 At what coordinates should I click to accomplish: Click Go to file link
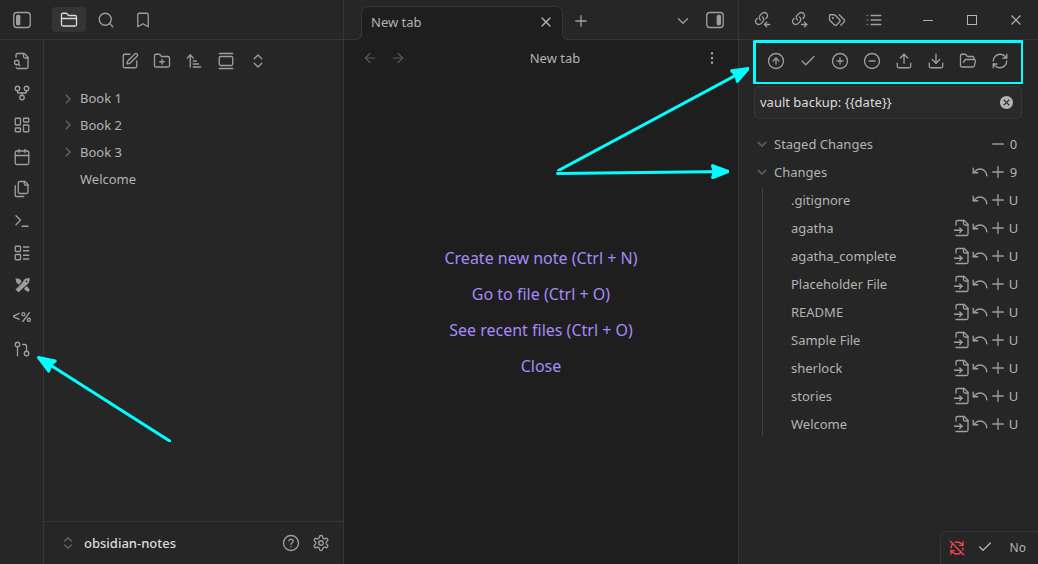[541, 294]
